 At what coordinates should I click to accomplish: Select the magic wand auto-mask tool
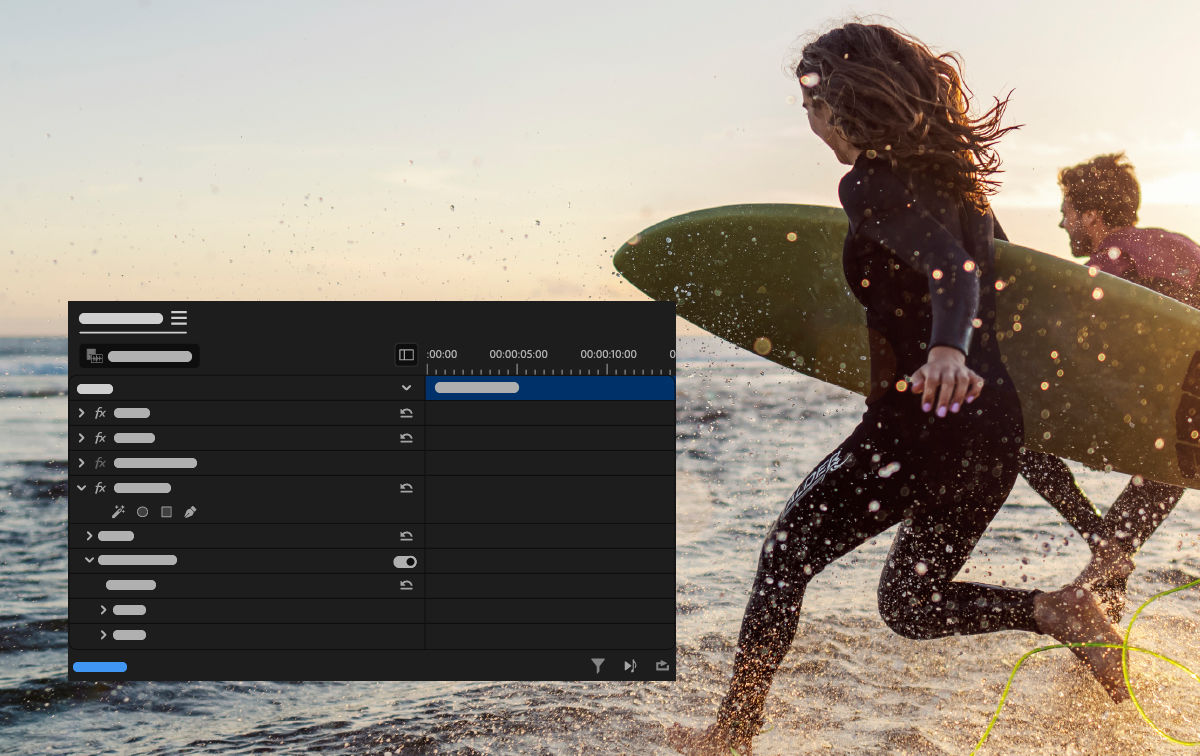coord(118,512)
